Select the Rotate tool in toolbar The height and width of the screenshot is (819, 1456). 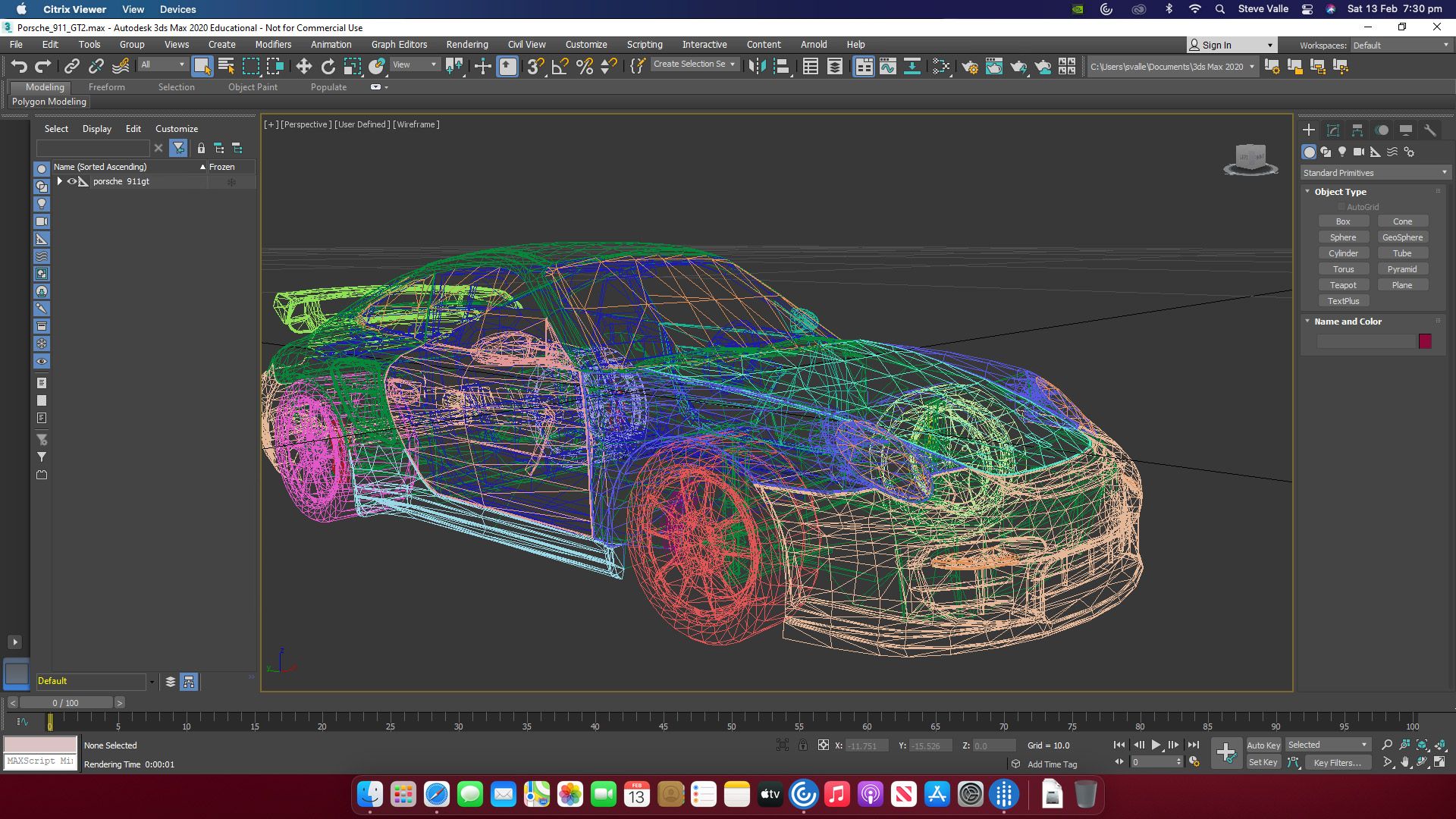328,67
